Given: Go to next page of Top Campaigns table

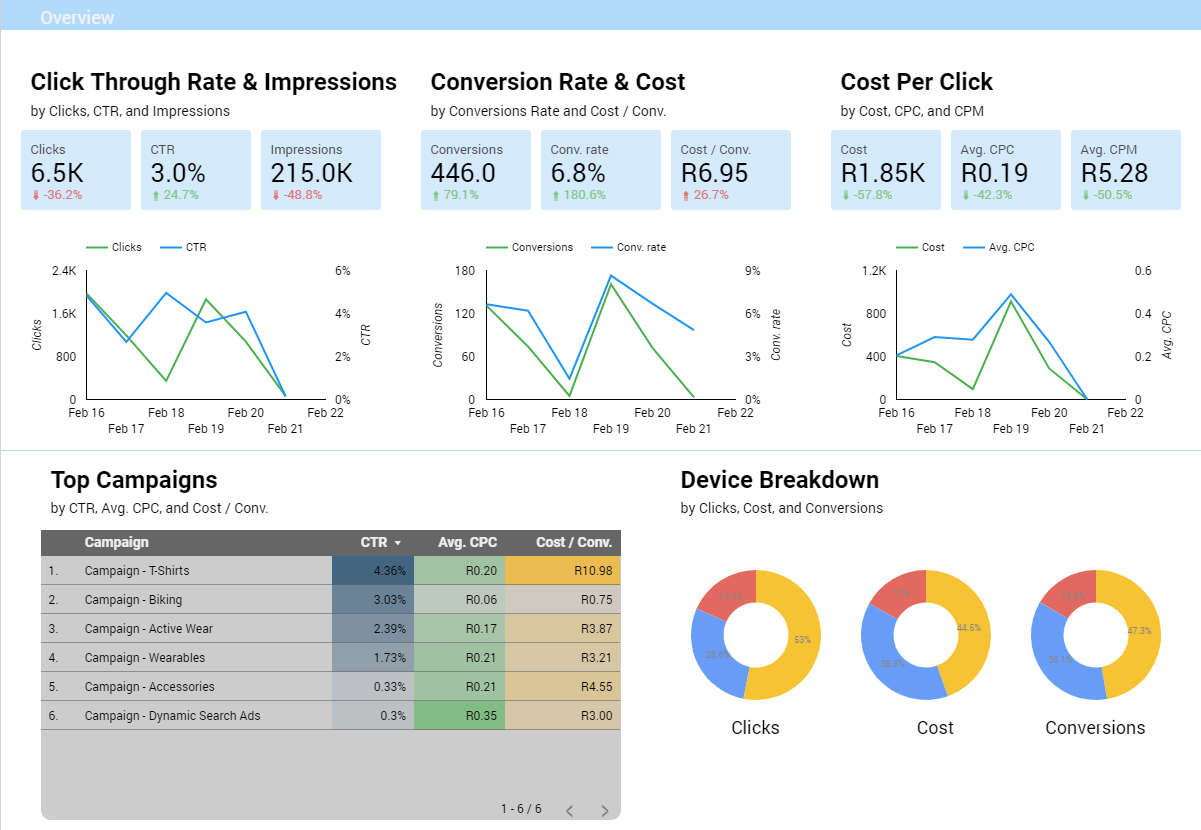Looking at the screenshot, I should point(604,811).
